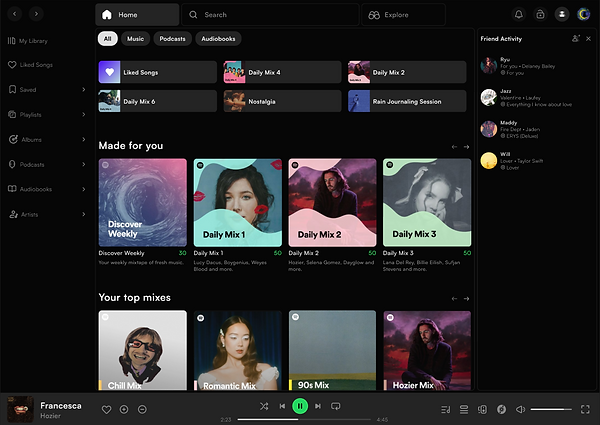Open the profile avatar with moon

coord(584,15)
